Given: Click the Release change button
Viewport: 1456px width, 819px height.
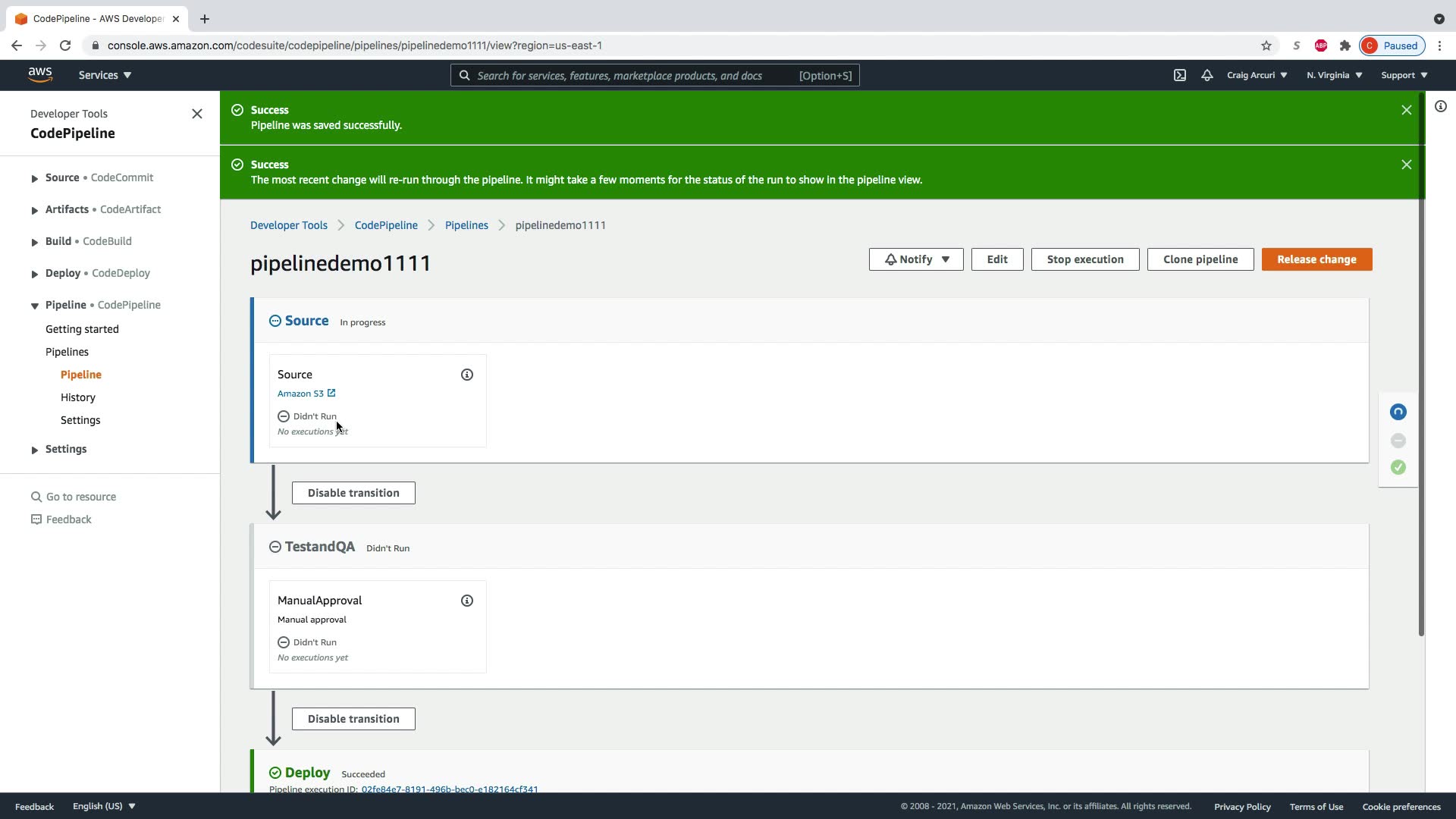Looking at the screenshot, I should [x=1316, y=259].
